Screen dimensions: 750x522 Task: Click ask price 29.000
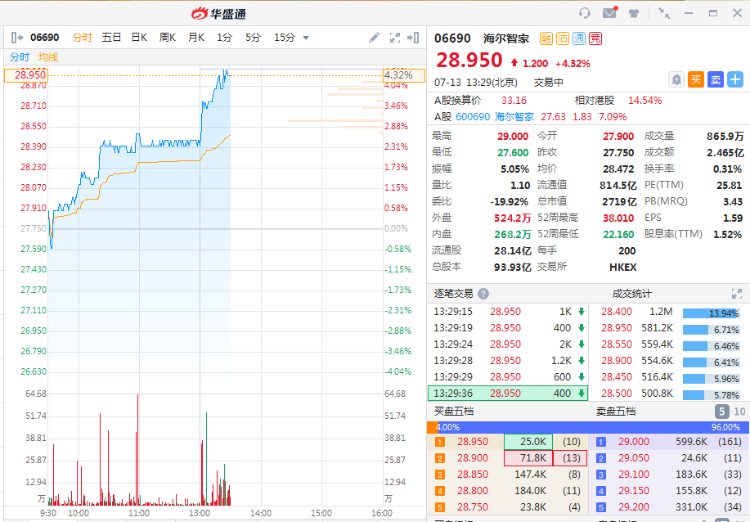(x=634, y=442)
